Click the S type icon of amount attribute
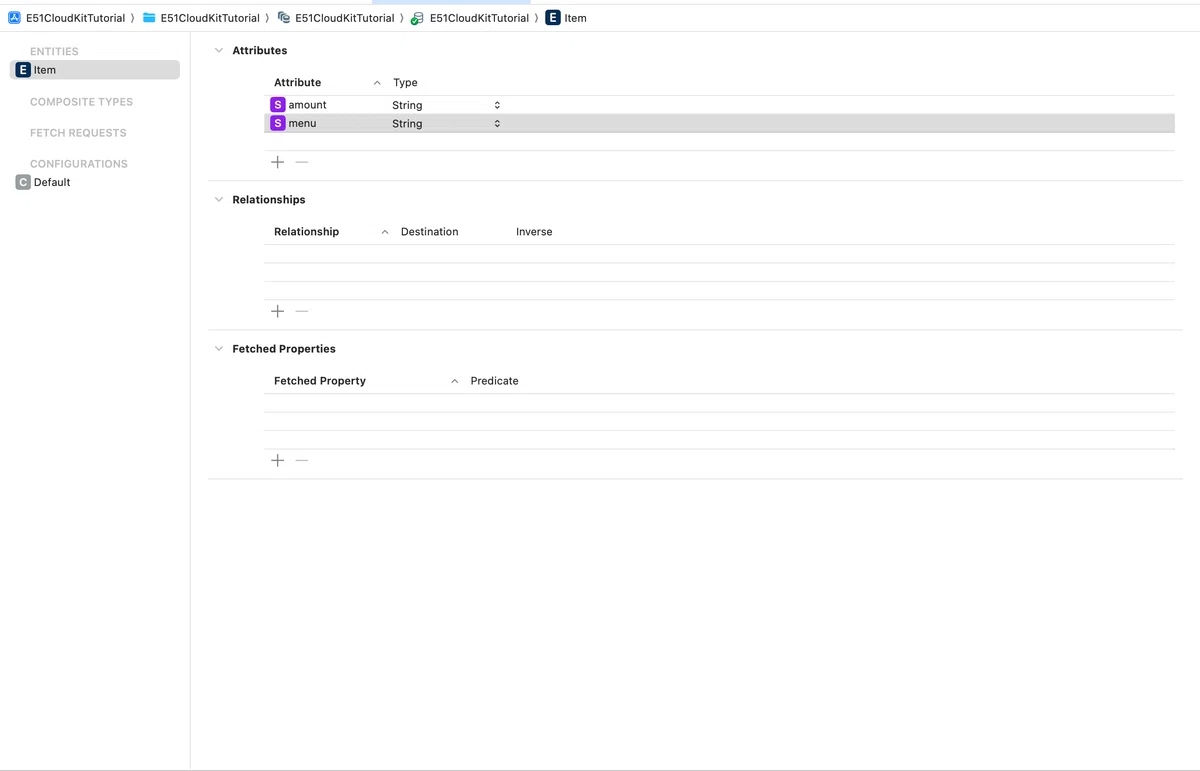The width and height of the screenshot is (1200, 771). pos(278,105)
